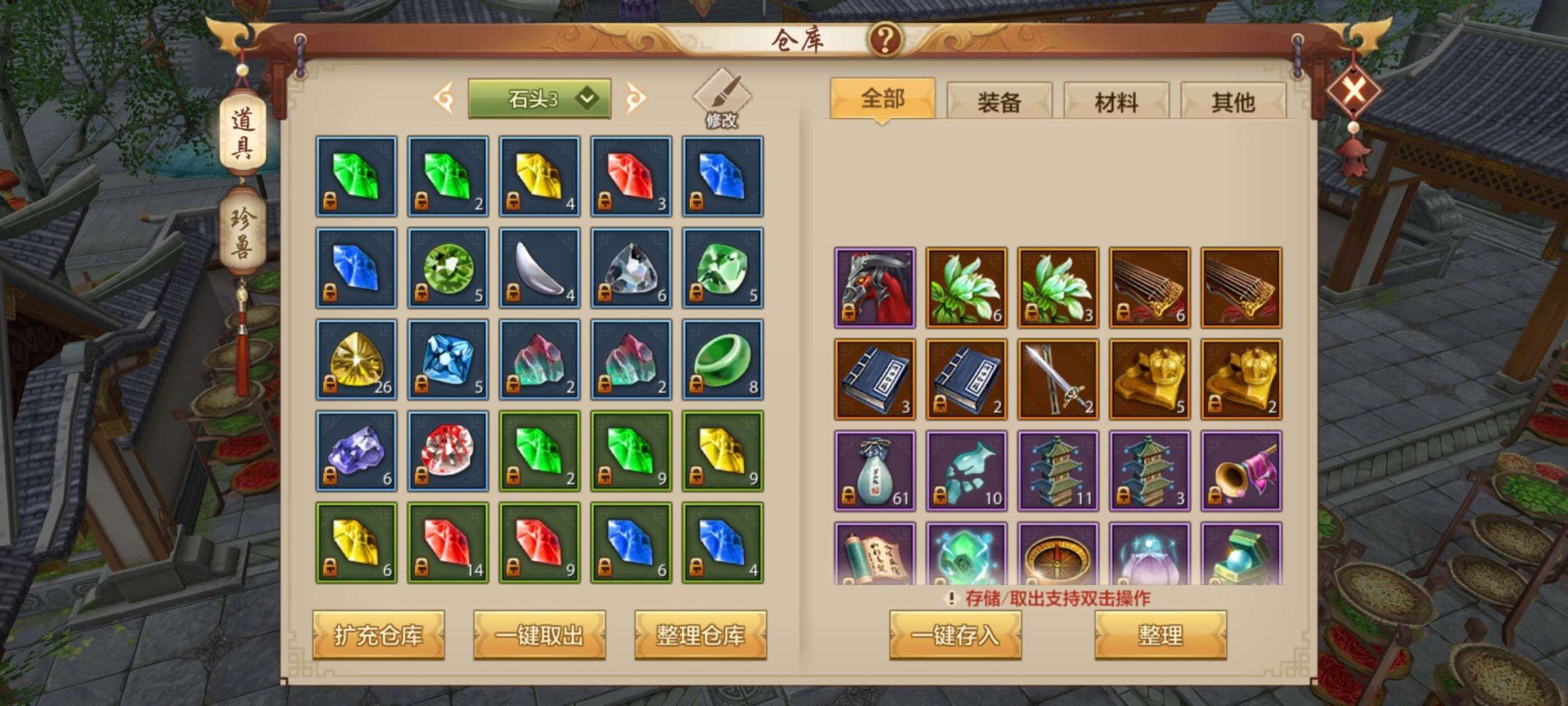Switch to the 材料 tab
Viewport: 1568px width, 706px height.
[x=1116, y=101]
